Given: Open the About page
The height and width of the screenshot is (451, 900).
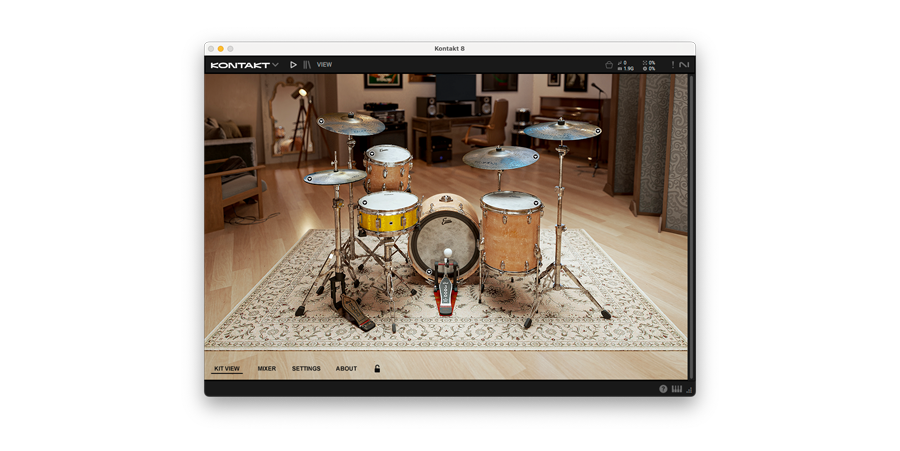Looking at the screenshot, I should pyautogui.click(x=346, y=369).
